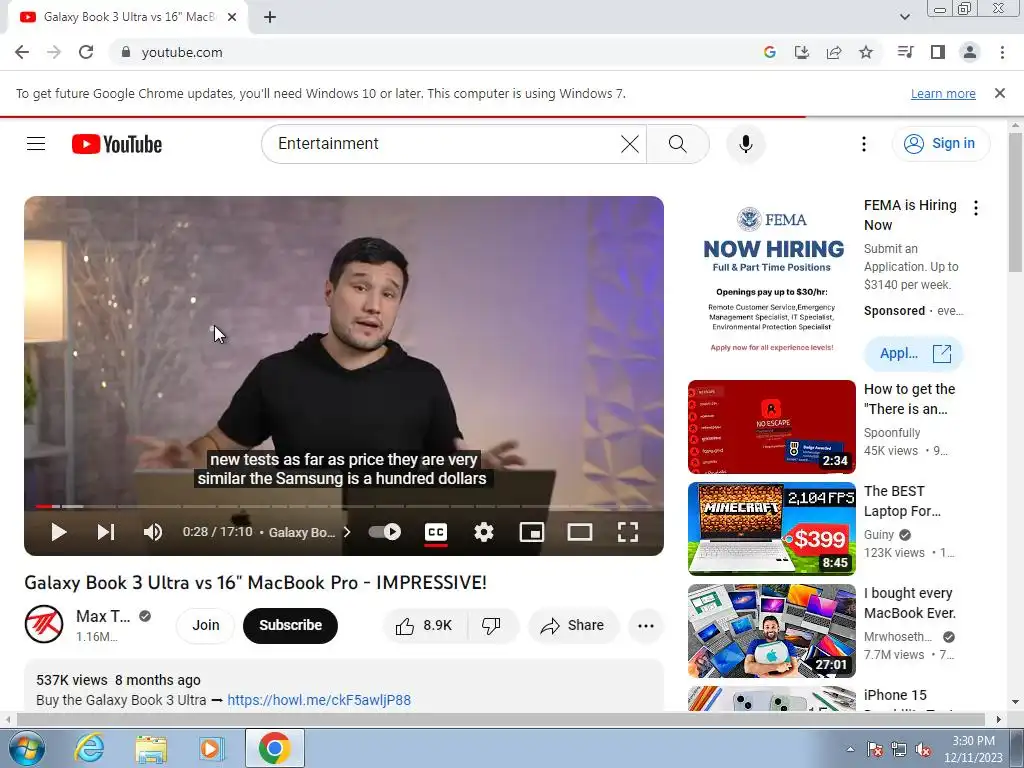Open the Minecraft $399 laptop video thumbnail
The image size is (1024, 768).
771,528
